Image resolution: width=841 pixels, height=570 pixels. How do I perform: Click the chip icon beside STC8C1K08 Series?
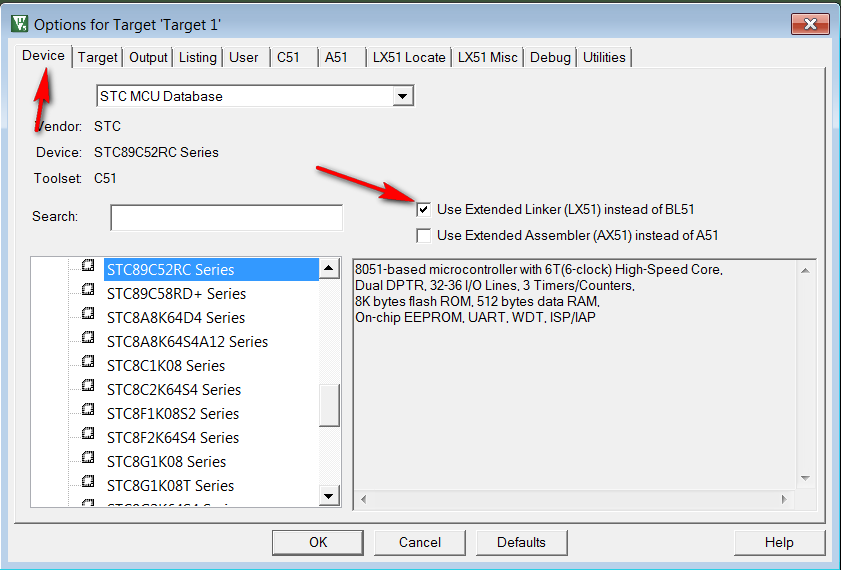tap(88, 361)
